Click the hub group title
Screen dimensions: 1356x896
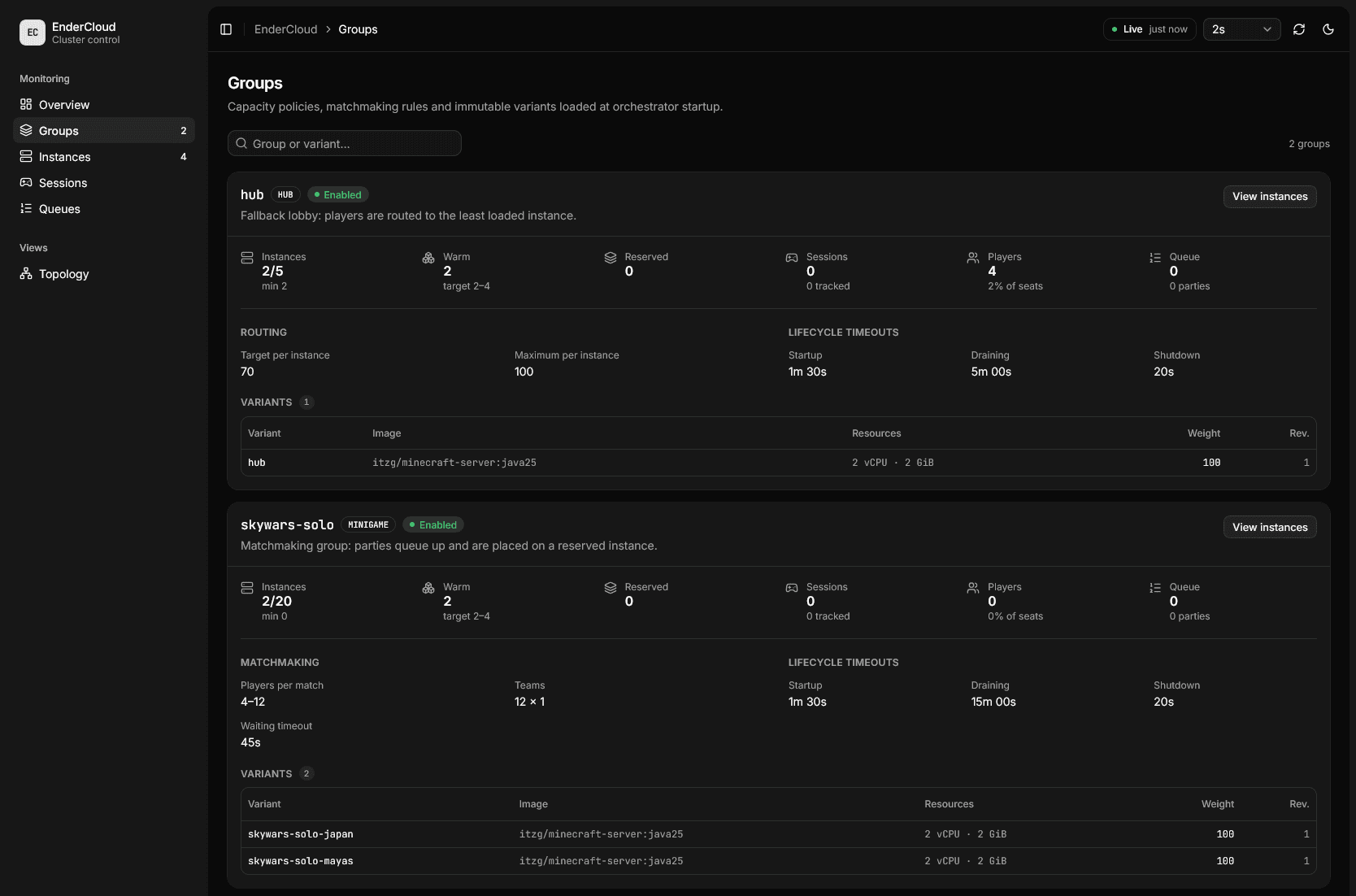point(252,194)
